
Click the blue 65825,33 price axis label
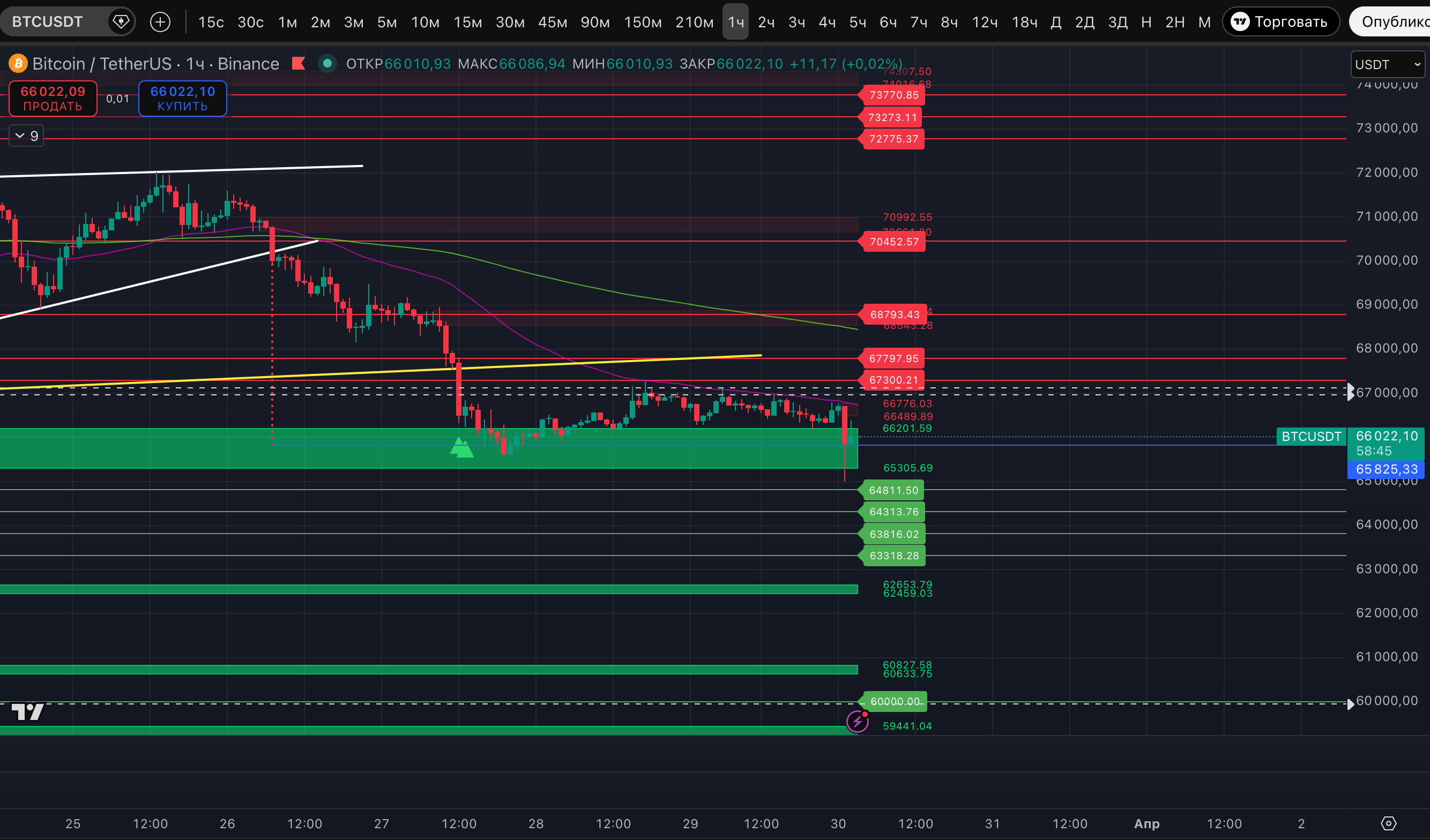coord(1386,469)
